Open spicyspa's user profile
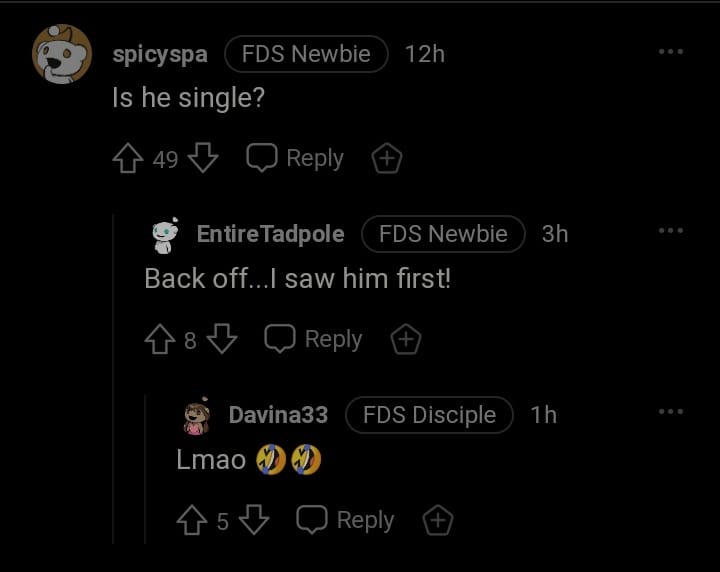The image size is (720, 572). [160, 54]
